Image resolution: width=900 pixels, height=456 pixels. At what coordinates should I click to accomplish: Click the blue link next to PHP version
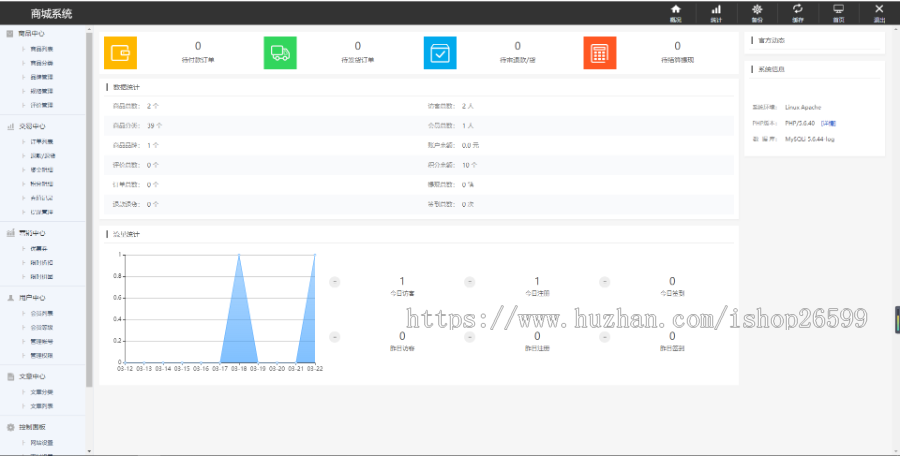(x=829, y=122)
